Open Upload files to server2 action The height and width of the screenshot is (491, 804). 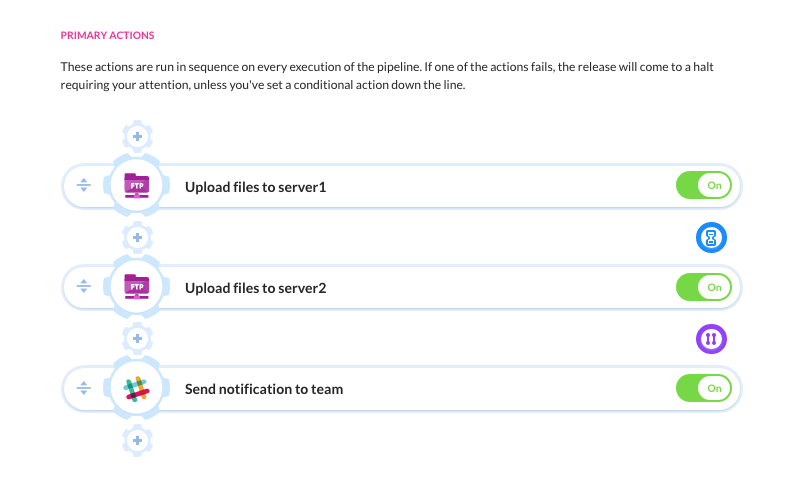(255, 288)
